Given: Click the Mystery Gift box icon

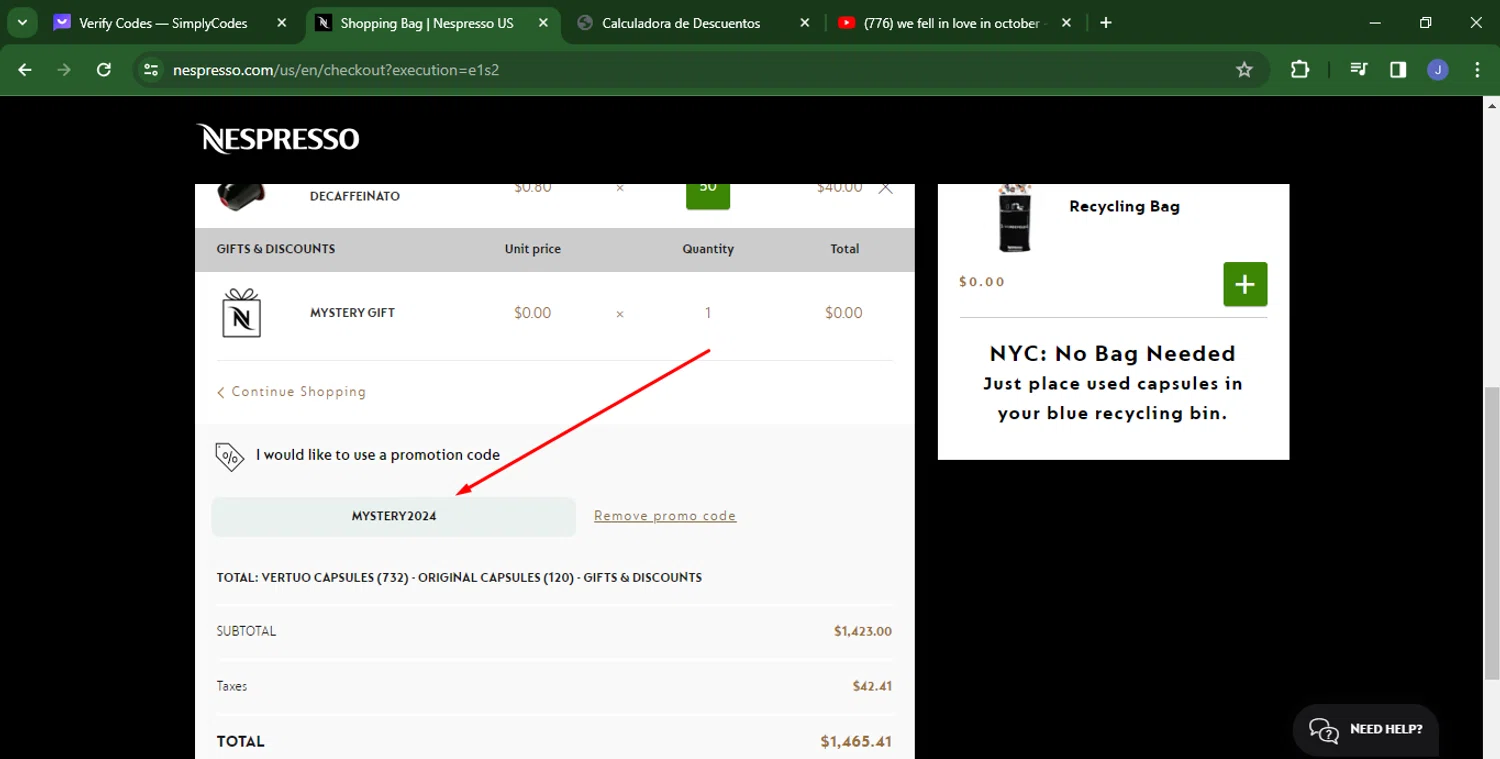Looking at the screenshot, I should click(241, 313).
